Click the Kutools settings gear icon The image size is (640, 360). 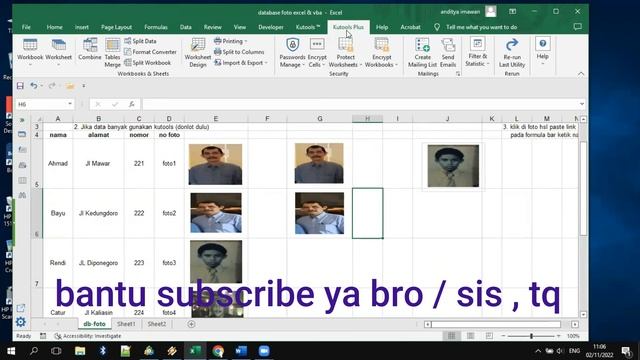click(x=20, y=322)
